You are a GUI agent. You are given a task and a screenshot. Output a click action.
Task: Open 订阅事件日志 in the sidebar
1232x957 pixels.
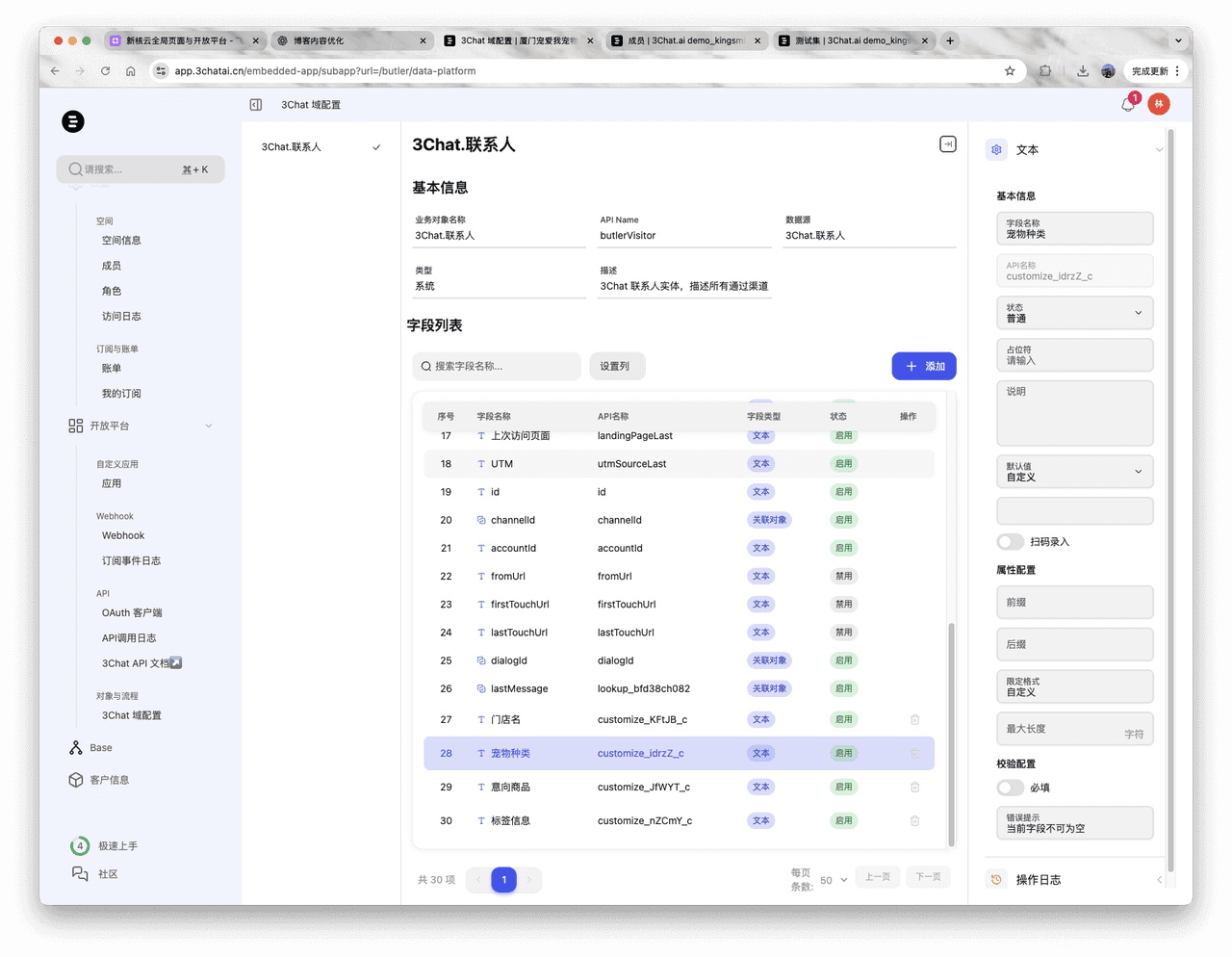(x=131, y=560)
